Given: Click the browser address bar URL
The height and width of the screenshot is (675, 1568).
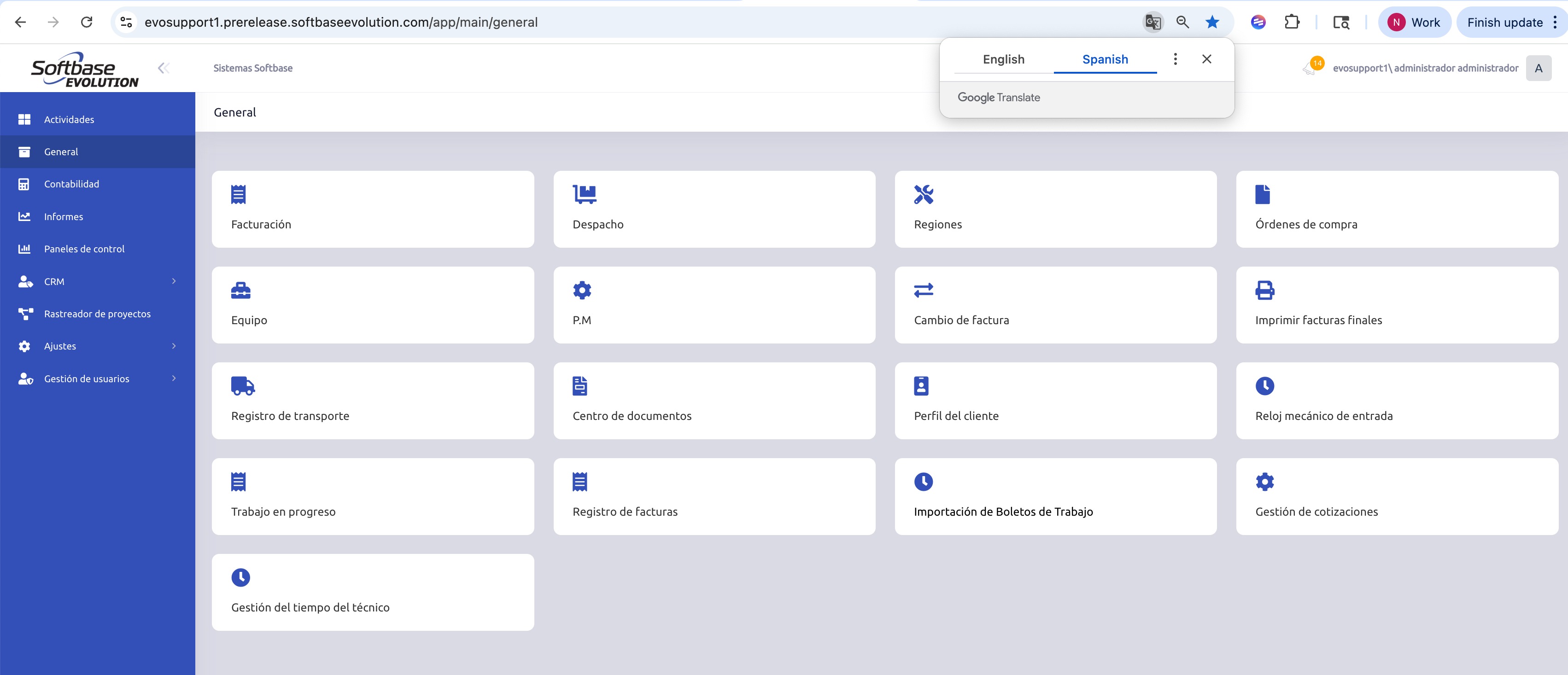Looking at the screenshot, I should click(341, 23).
